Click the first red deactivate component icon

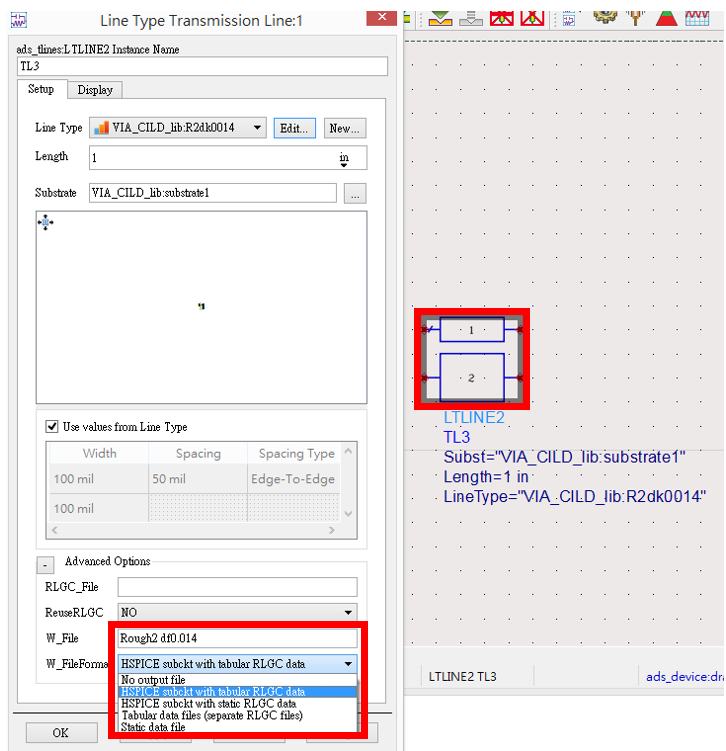501,18
